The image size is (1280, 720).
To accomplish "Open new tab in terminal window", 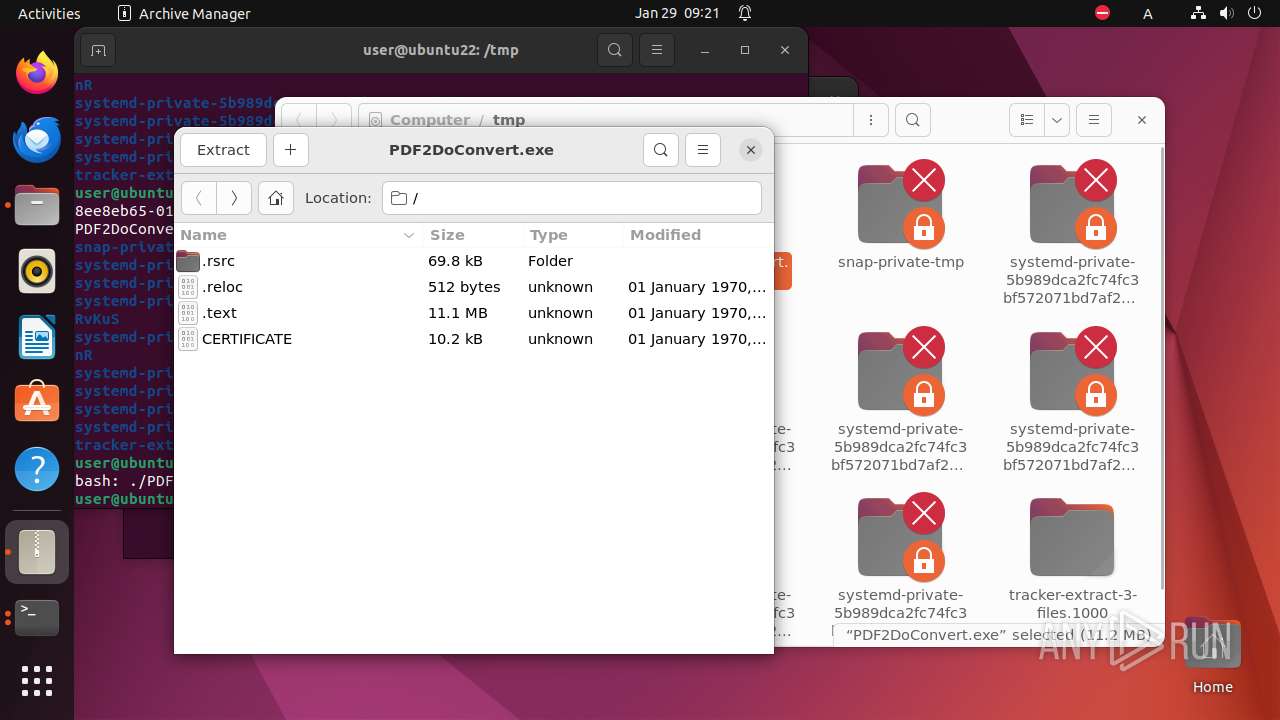I will coord(98,50).
